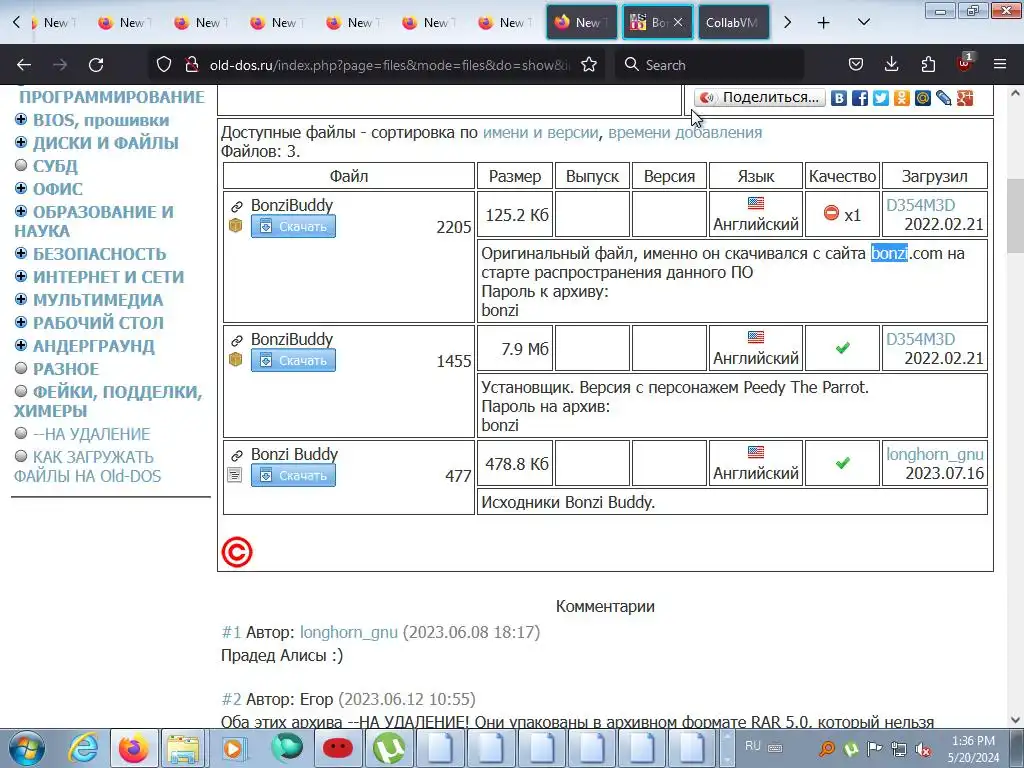Viewport: 1024px width, 768px height.
Task: Share the page on Google Plus
Action: (x=965, y=98)
